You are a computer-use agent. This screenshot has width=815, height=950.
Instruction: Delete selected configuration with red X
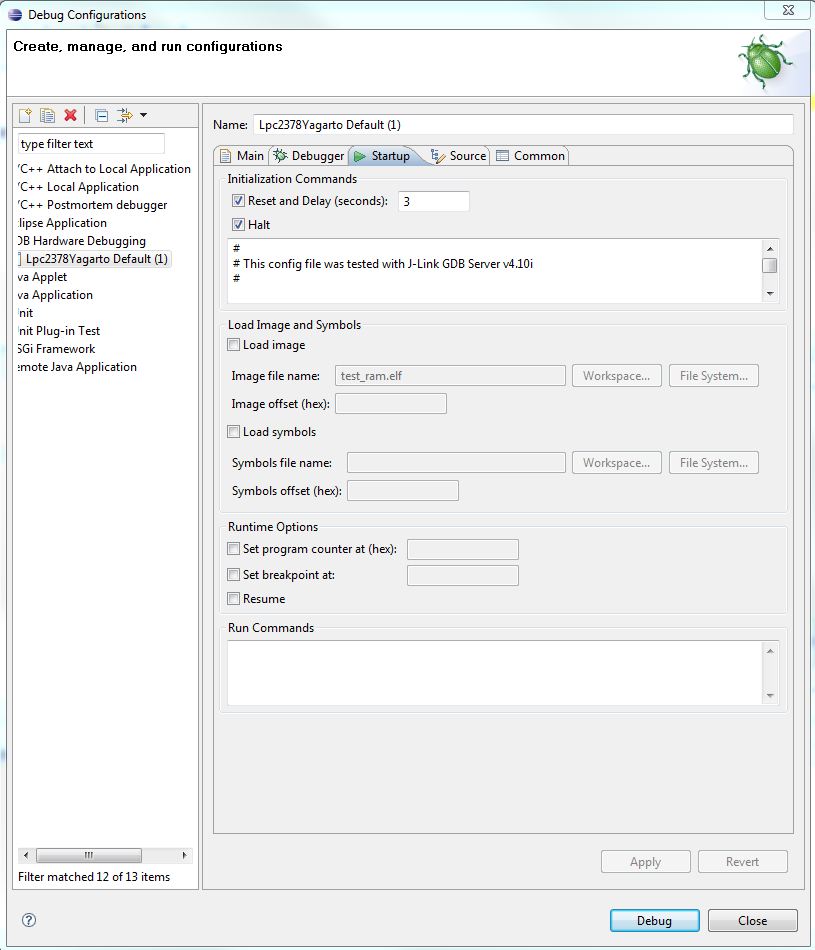(70, 115)
